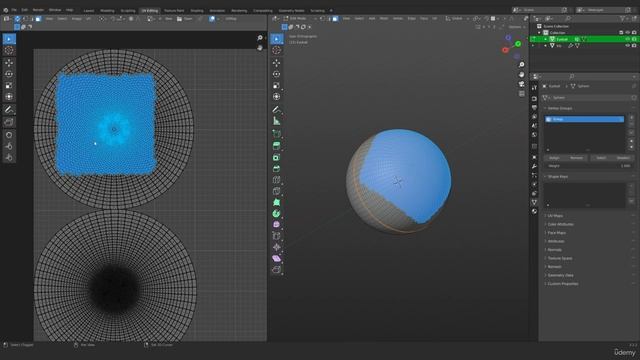The width and height of the screenshot is (640, 360).
Task: Open the Edit Mode dropdown
Action: tap(300, 18)
